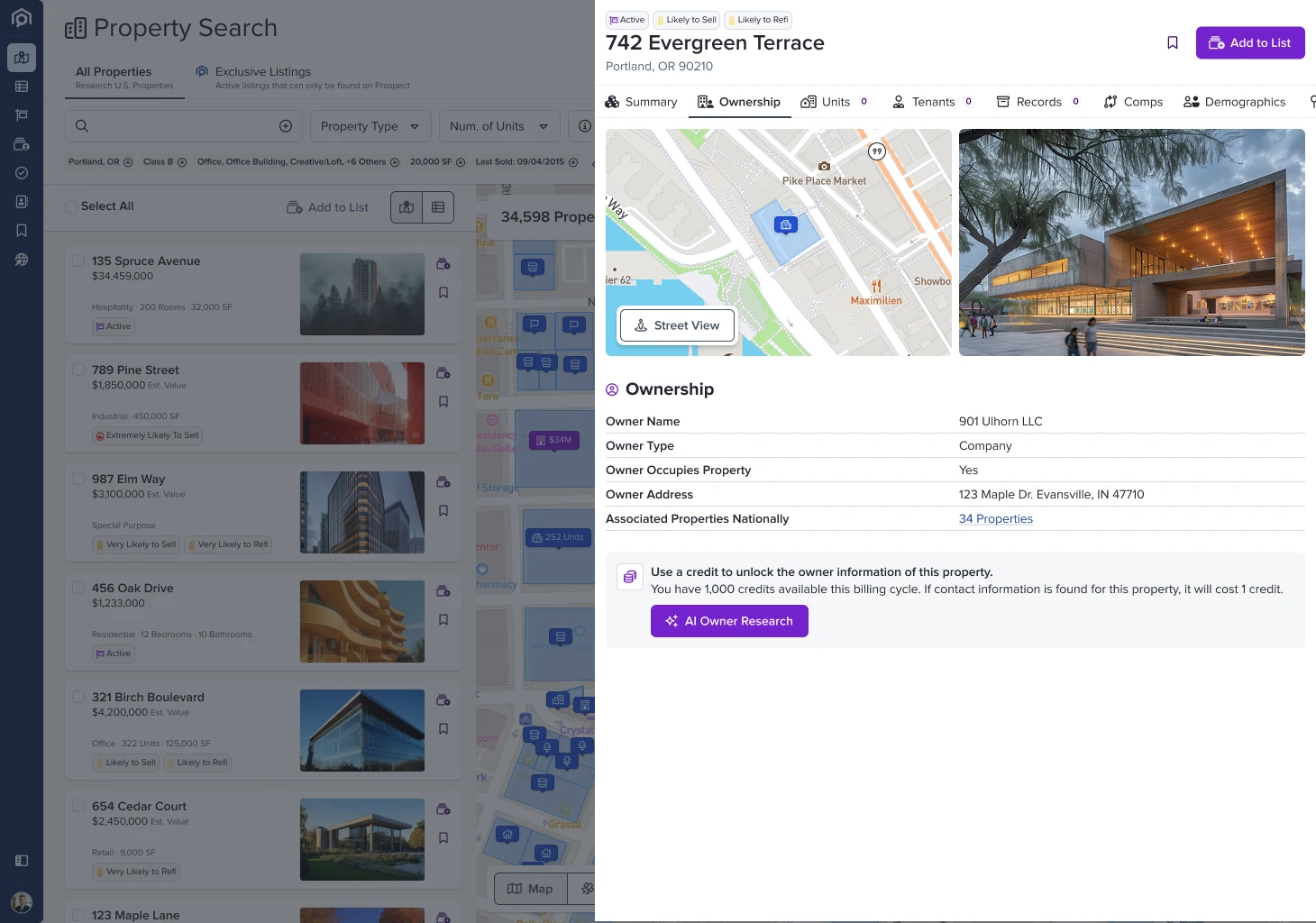Viewport: 1316px width, 923px height.
Task: Click the bookmark icon for 742 Evergreen Terrace
Action: point(1173,42)
